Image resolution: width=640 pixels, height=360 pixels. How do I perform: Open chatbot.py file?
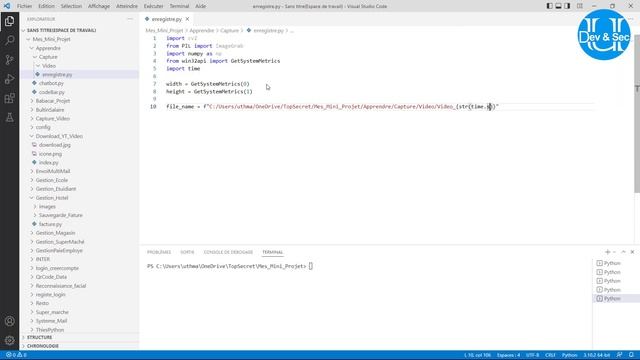(x=51, y=83)
